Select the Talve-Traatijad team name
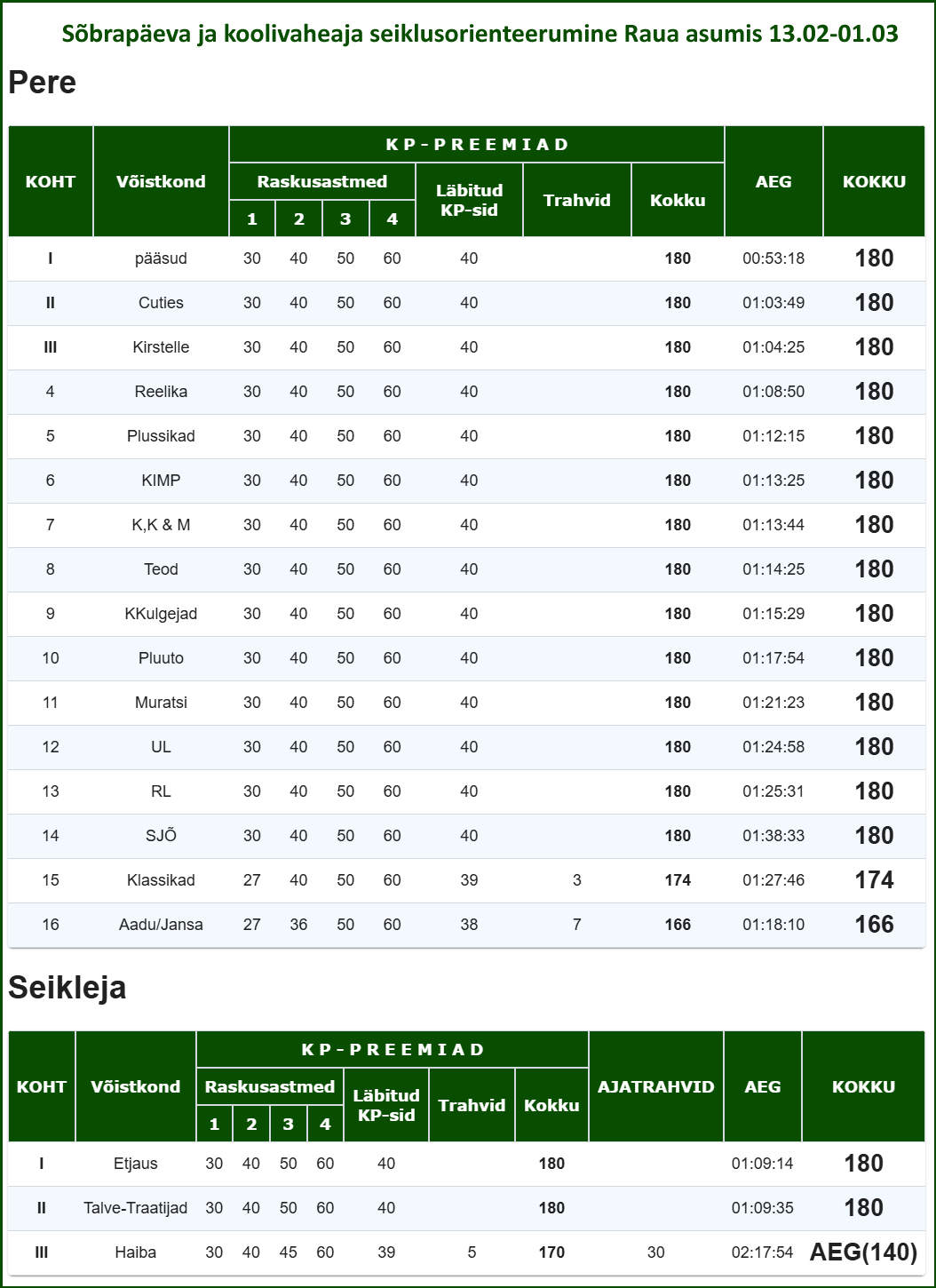This screenshot has width=936, height=1288. [x=135, y=1208]
